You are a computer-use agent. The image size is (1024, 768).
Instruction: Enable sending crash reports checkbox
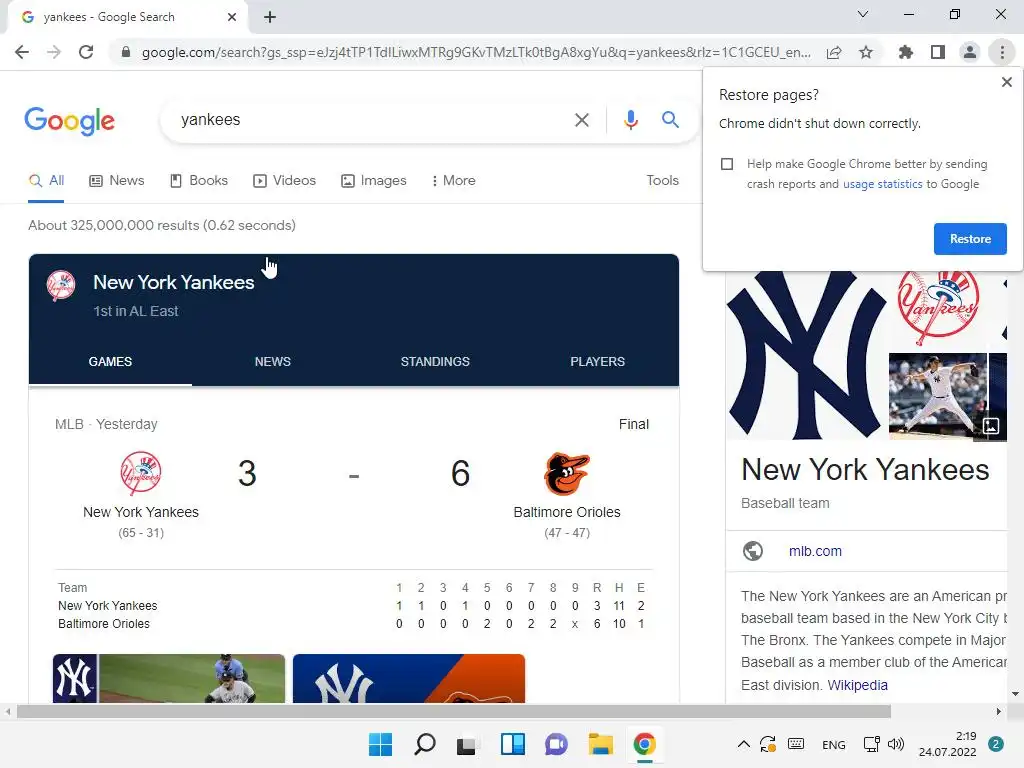(727, 164)
